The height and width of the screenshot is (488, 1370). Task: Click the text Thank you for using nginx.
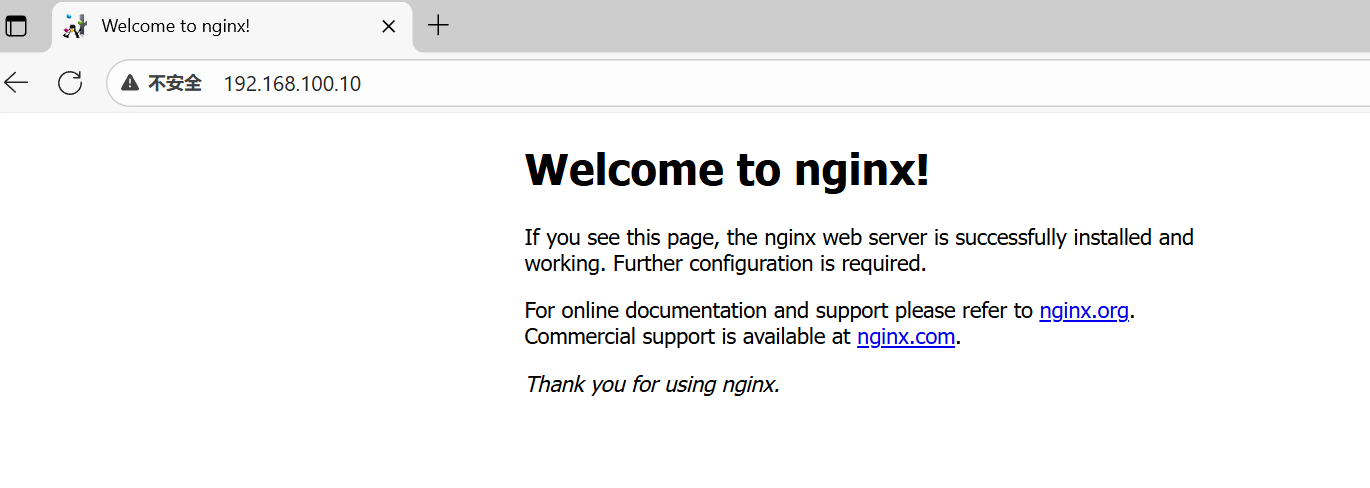point(652,384)
